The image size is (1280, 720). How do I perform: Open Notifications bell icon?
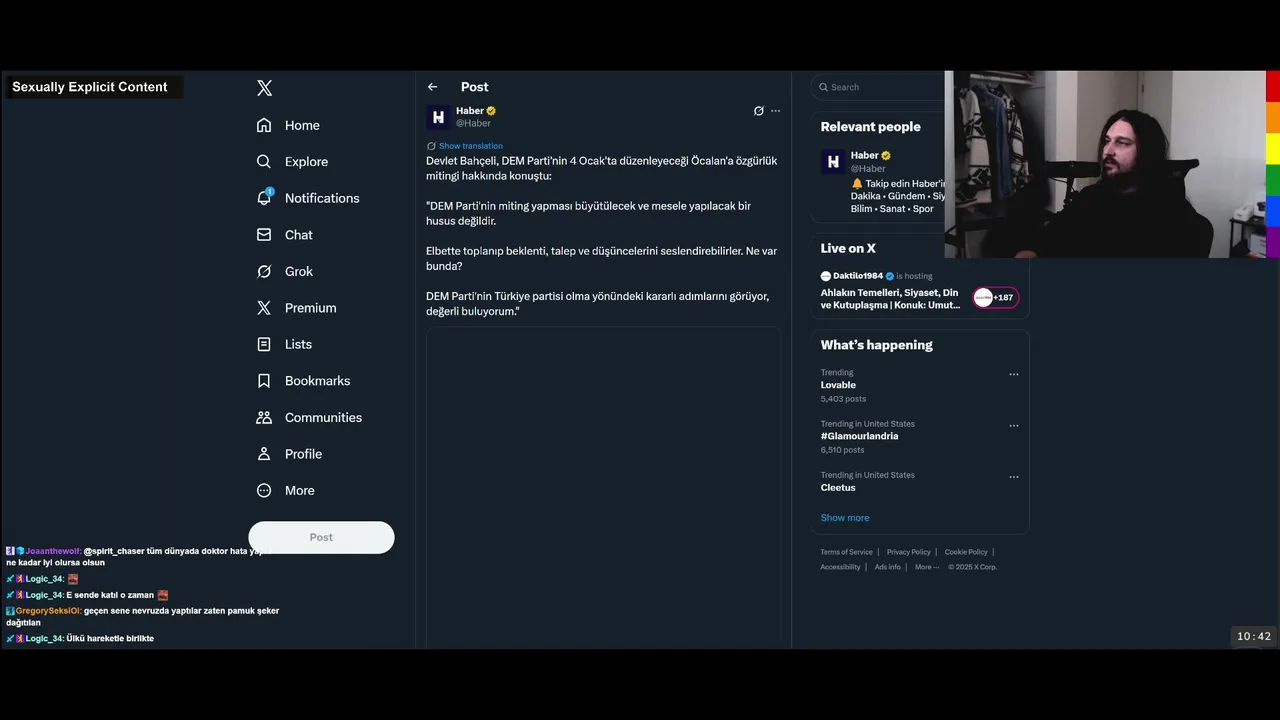[264, 197]
